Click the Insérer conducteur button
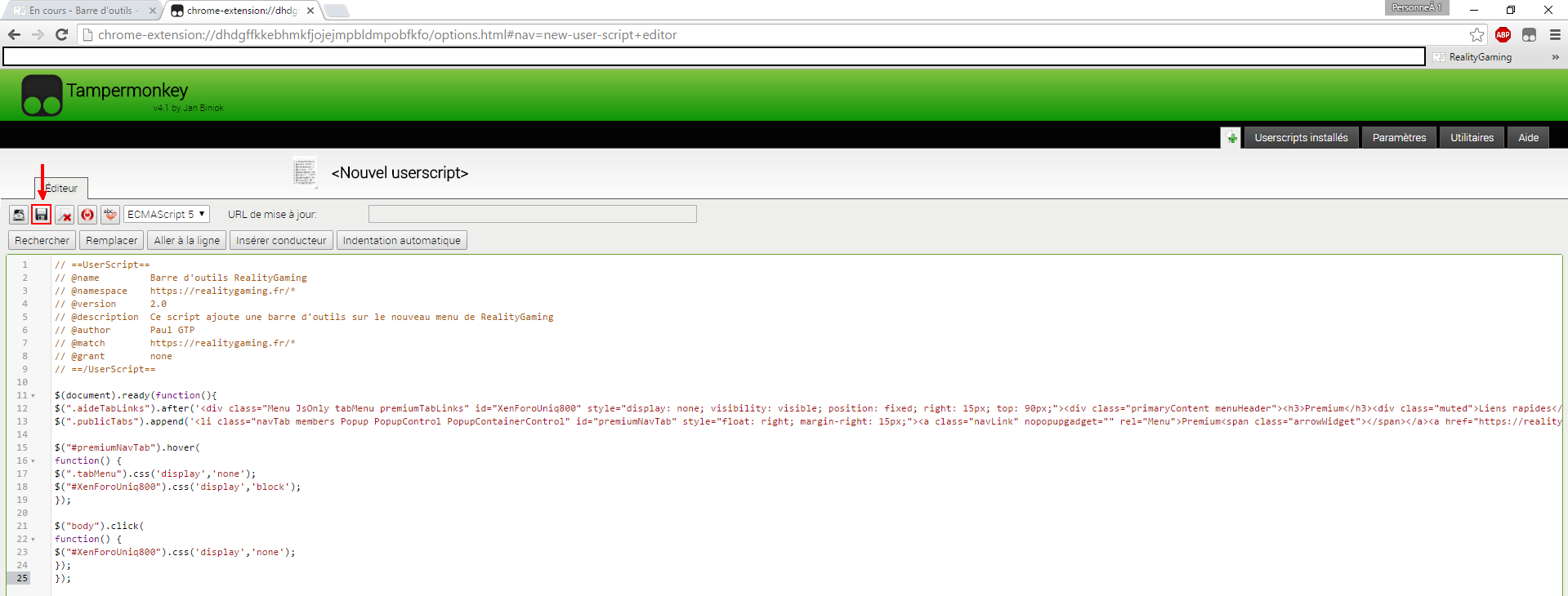 click(x=281, y=241)
